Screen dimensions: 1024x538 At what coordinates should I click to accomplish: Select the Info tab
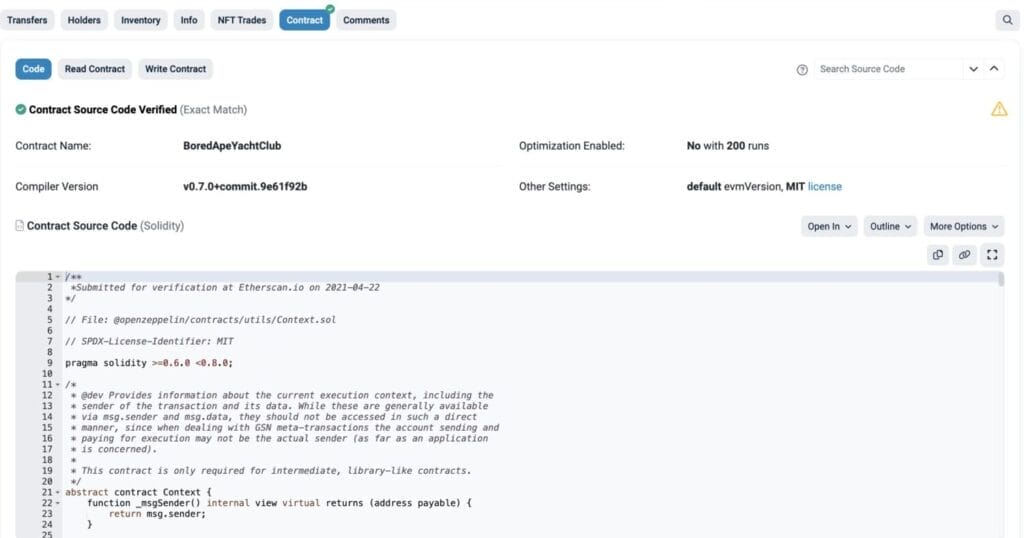tap(189, 20)
